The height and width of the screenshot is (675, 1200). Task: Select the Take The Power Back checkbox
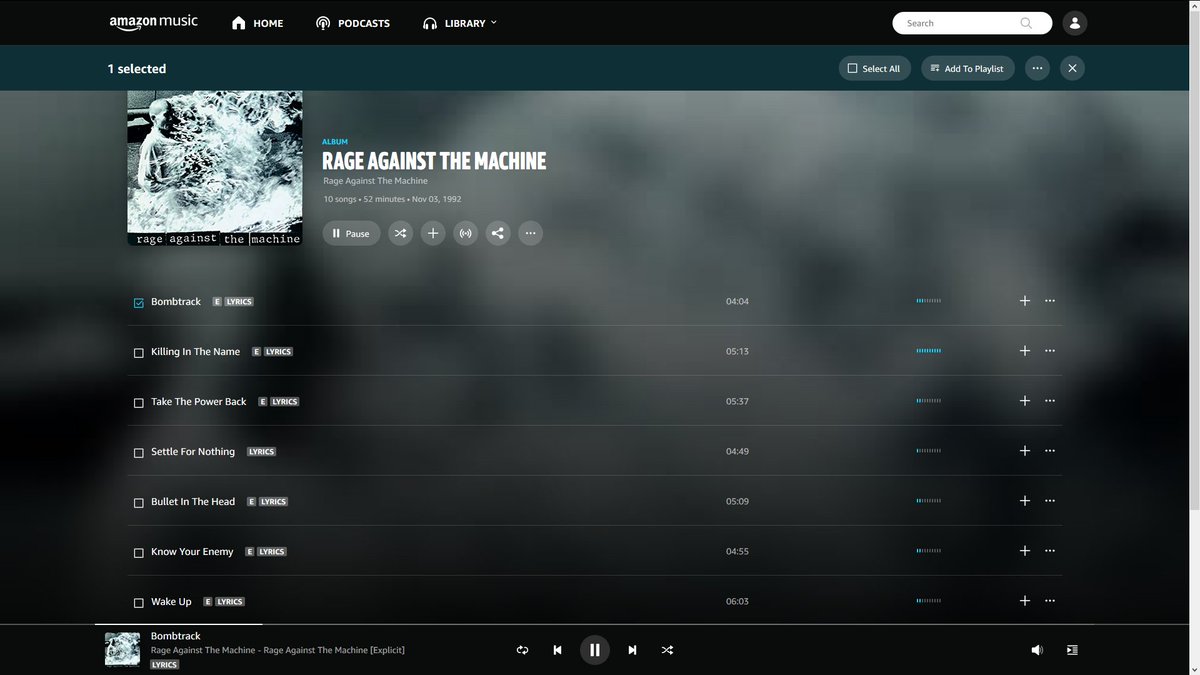pyautogui.click(x=139, y=403)
